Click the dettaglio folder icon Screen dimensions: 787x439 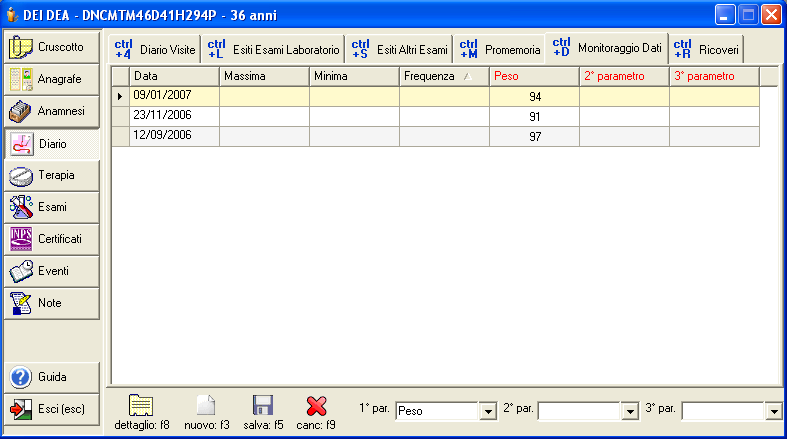[x=141, y=406]
